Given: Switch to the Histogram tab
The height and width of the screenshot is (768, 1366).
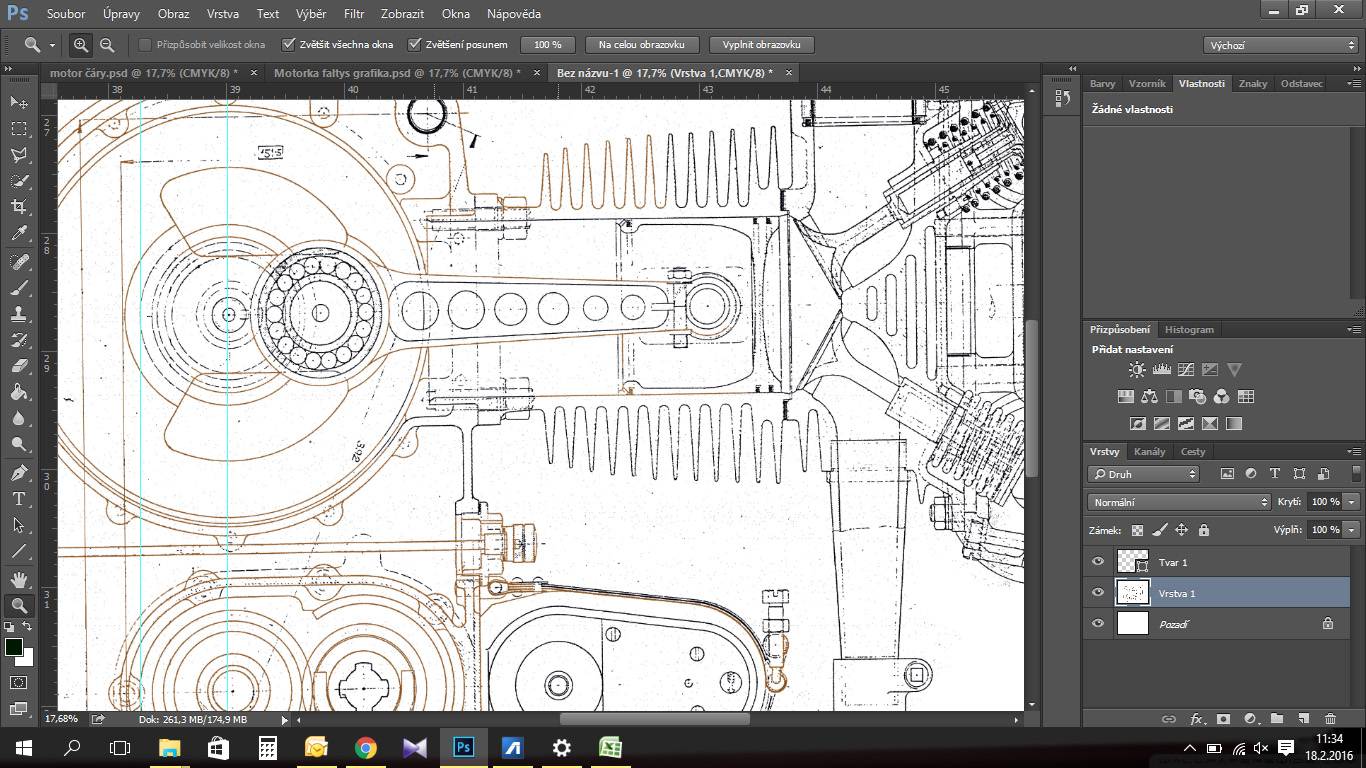Looking at the screenshot, I should click(1189, 330).
